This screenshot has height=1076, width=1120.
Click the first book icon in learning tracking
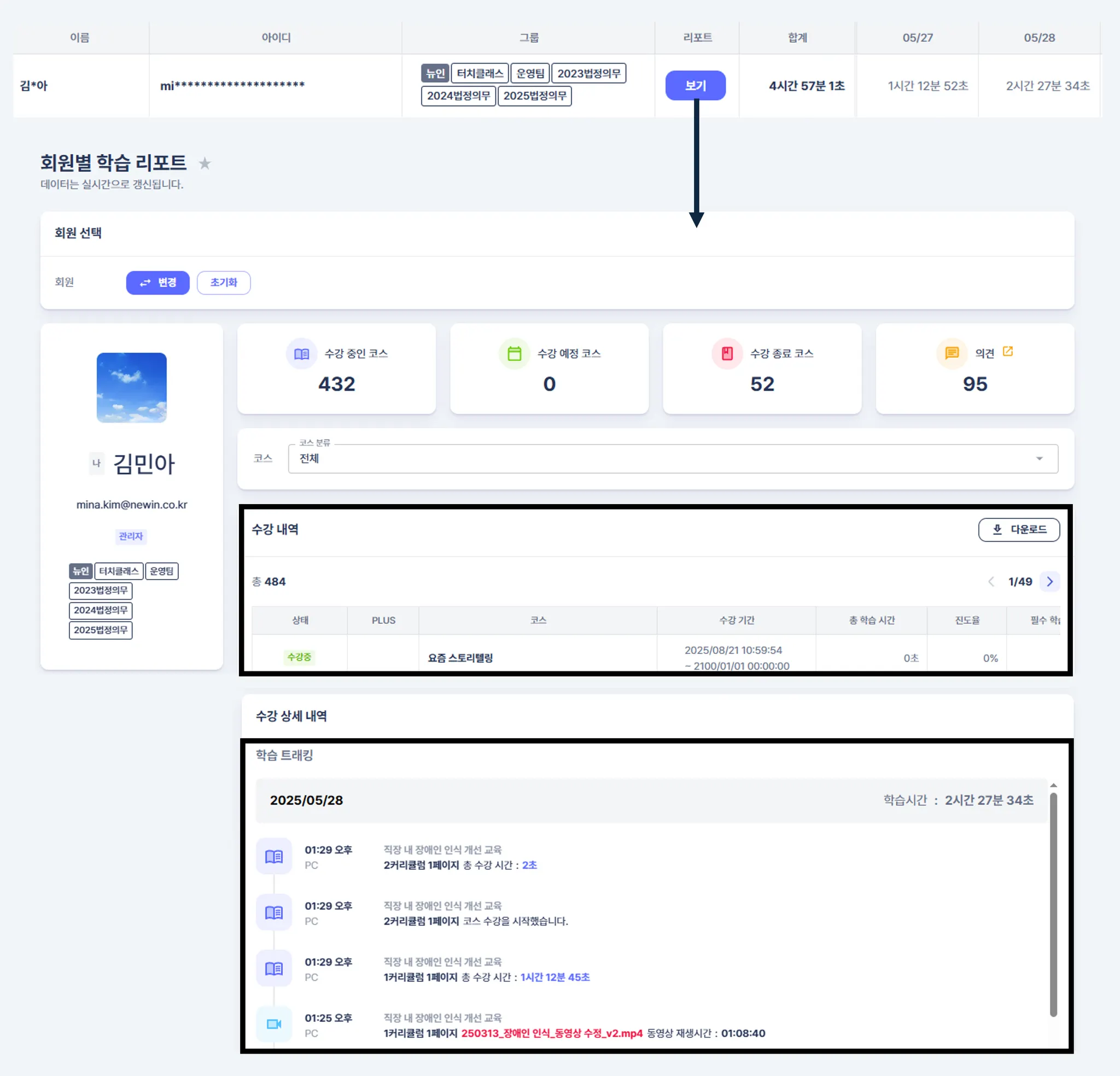click(x=274, y=856)
